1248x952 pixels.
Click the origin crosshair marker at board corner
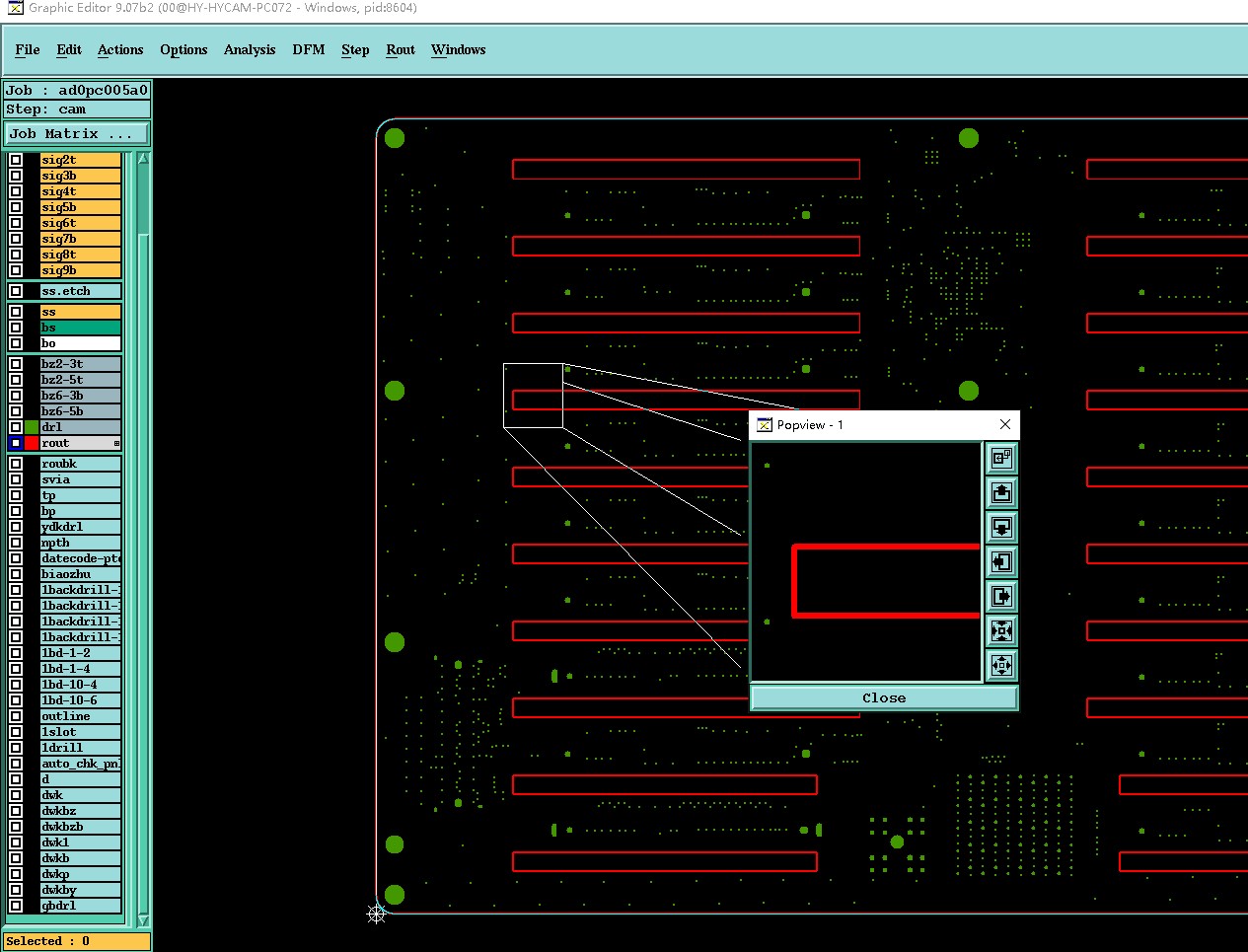tap(376, 915)
